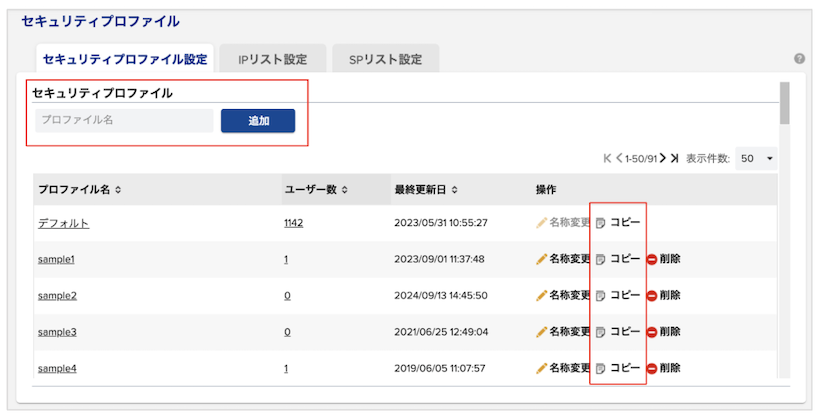Screen dimensions: 821x420
Task: Click rename pencil icon for sample2
Action: coord(541,296)
